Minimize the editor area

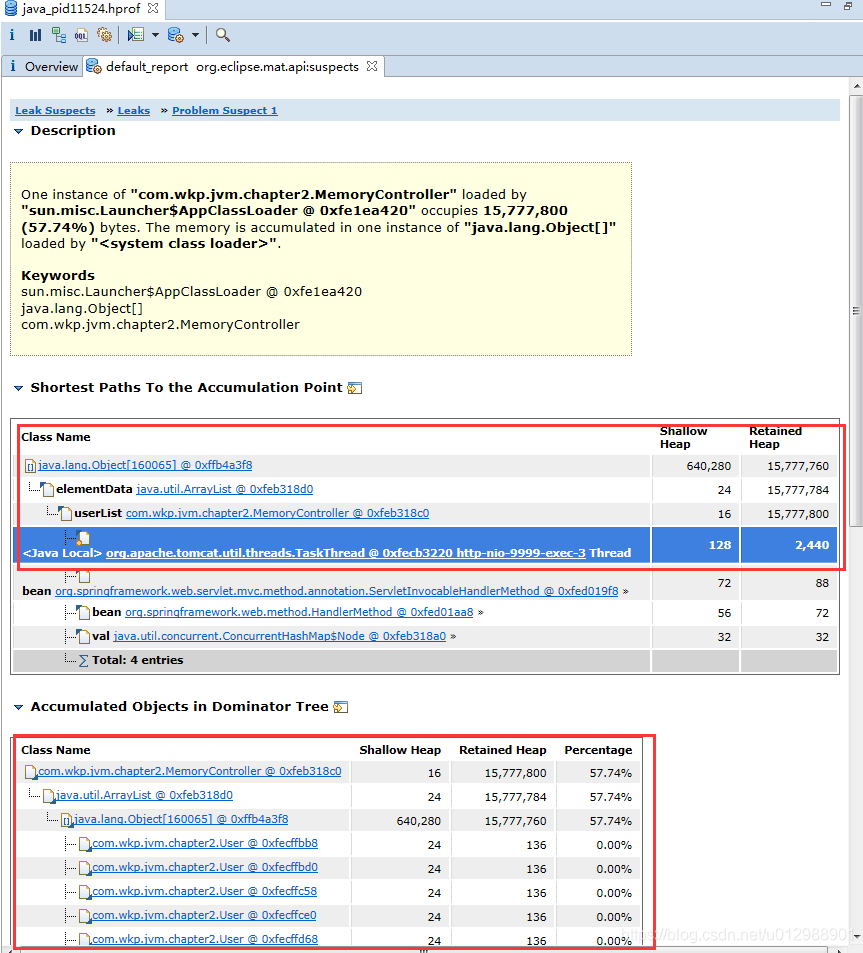(825, 5)
